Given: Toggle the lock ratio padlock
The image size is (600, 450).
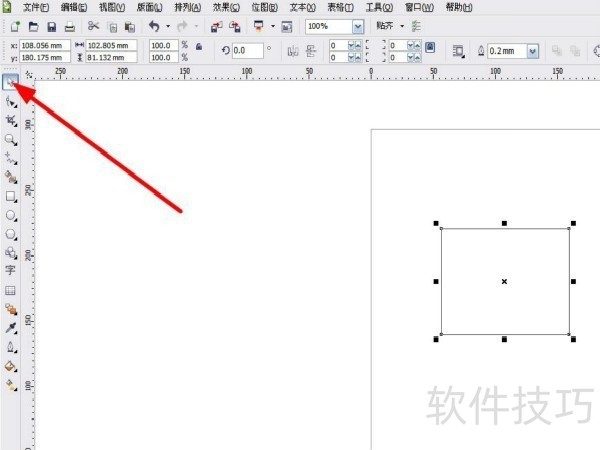Looking at the screenshot, I should click(199, 47).
